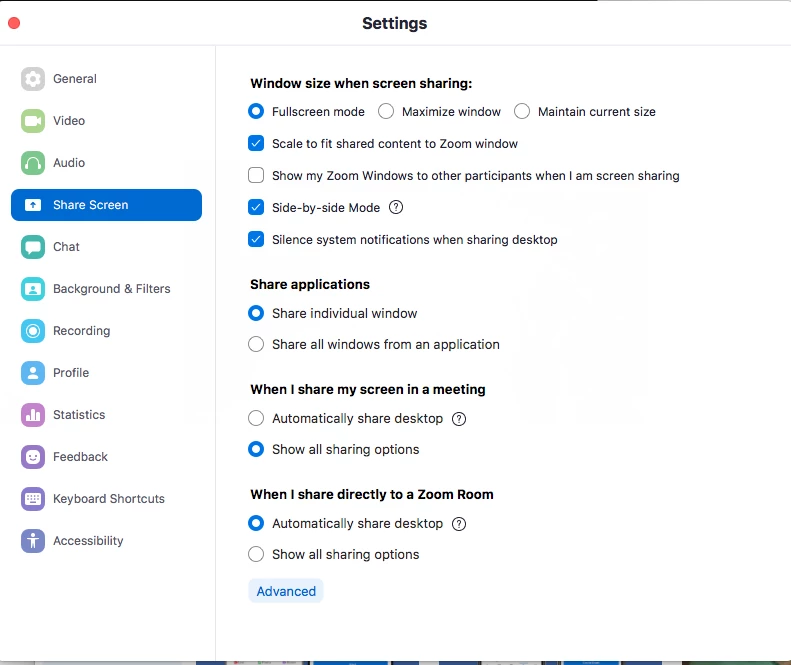Select Maintain current size option
791x665 pixels.
click(522, 112)
